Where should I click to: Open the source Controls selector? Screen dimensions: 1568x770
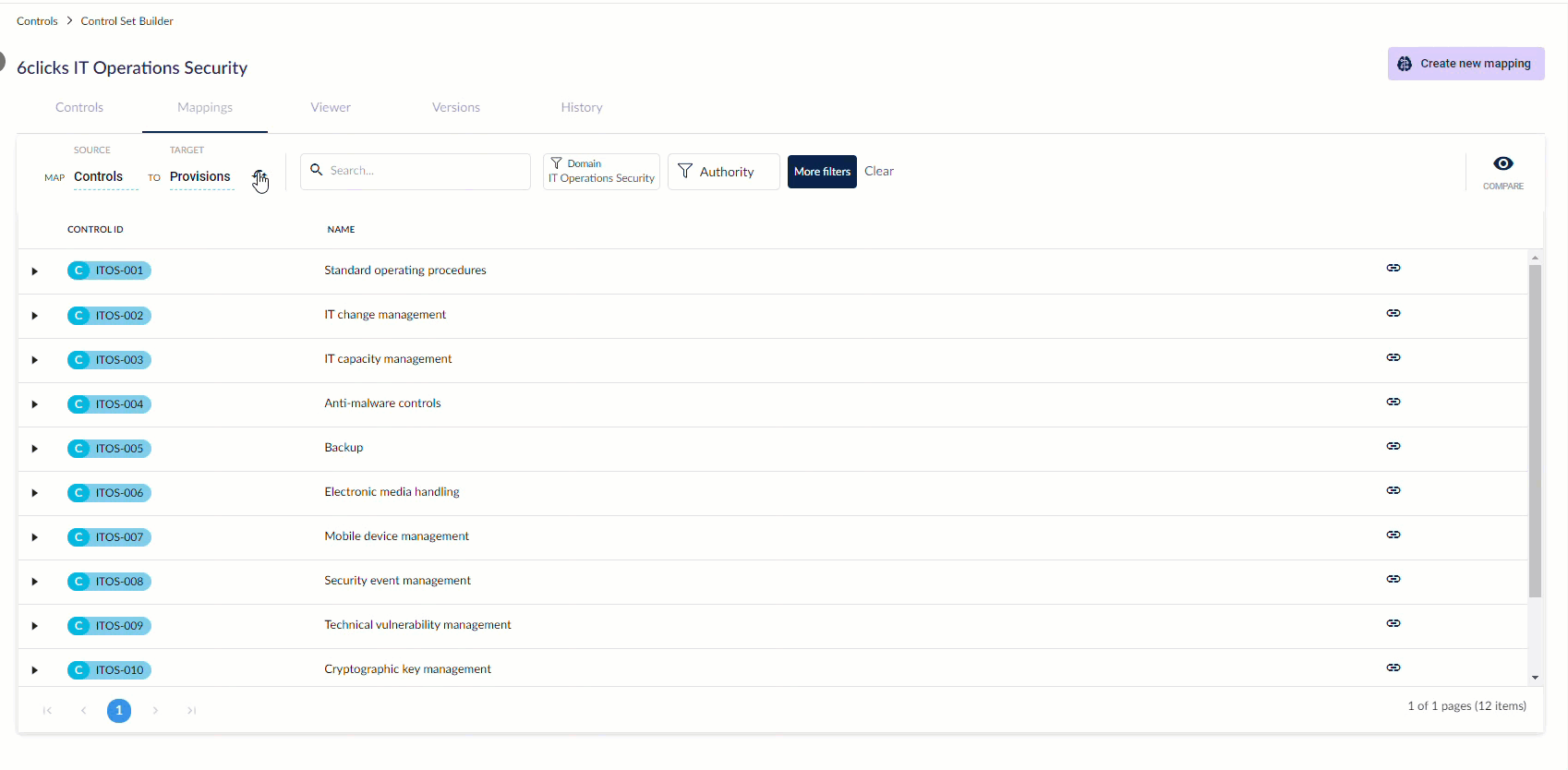[x=99, y=177]
